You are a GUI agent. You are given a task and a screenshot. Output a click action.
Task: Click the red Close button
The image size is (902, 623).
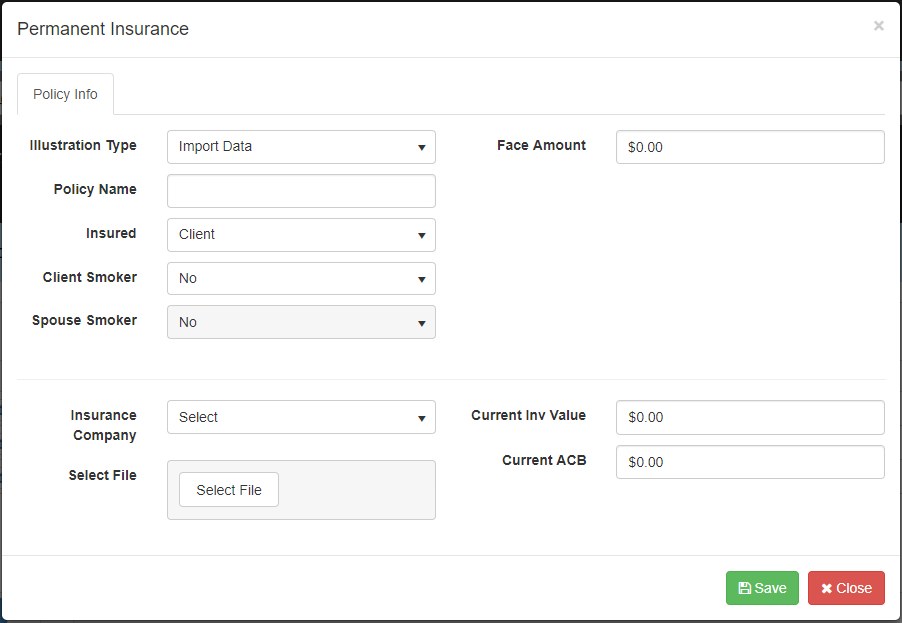[846, 589]
